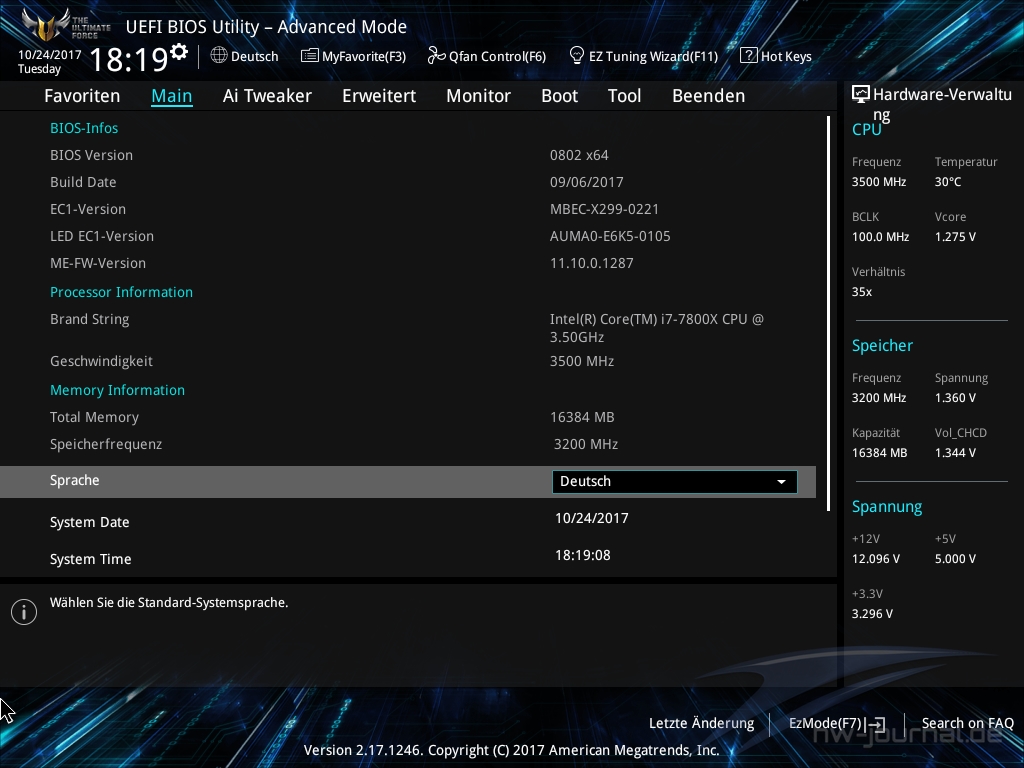
Task: Open Hot Keys question mark icon
Action: 748,56
